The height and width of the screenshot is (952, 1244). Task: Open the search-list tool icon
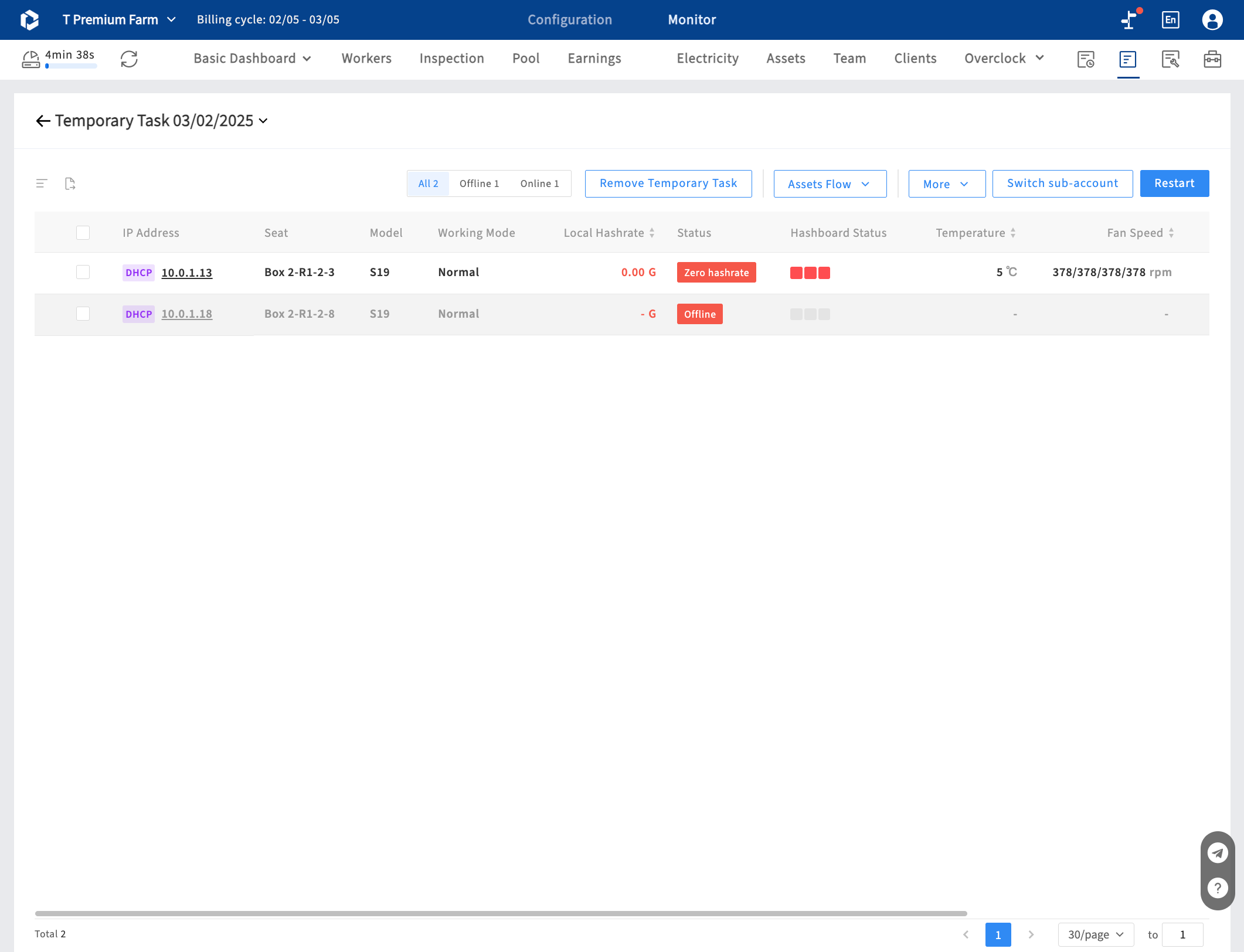point(1170,59)
